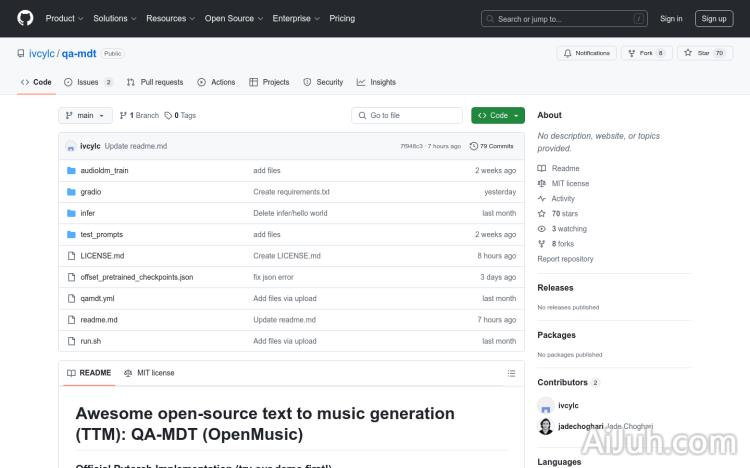750x468 pixels.
Task: Open the LICENSE.md file
Action: point(102,256)
